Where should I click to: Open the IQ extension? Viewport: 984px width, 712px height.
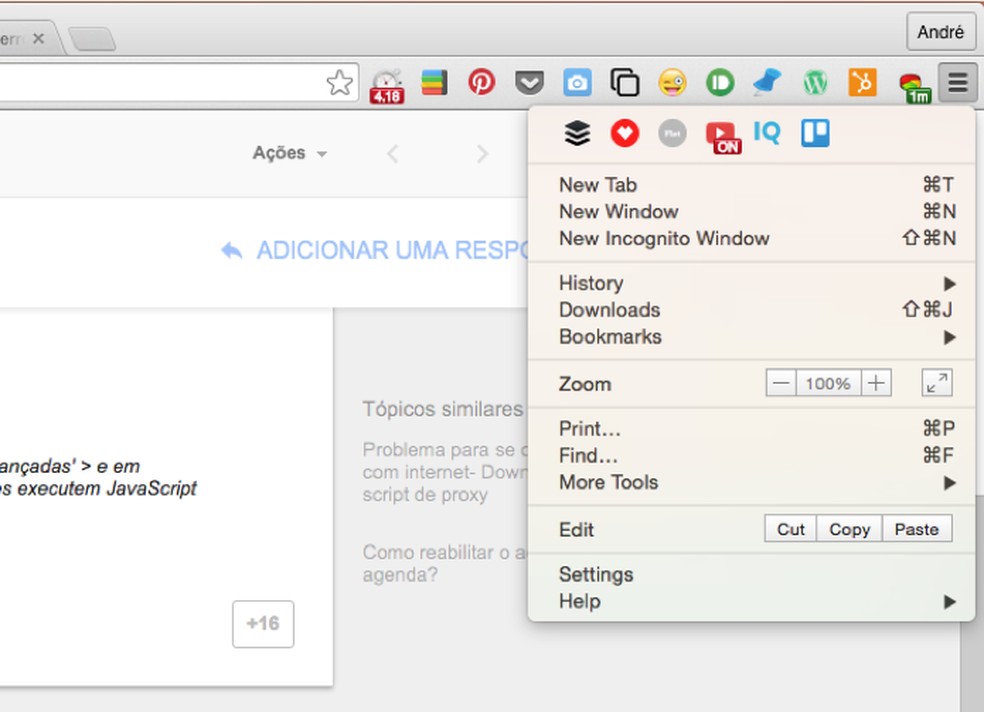click(x=767, y=132)
